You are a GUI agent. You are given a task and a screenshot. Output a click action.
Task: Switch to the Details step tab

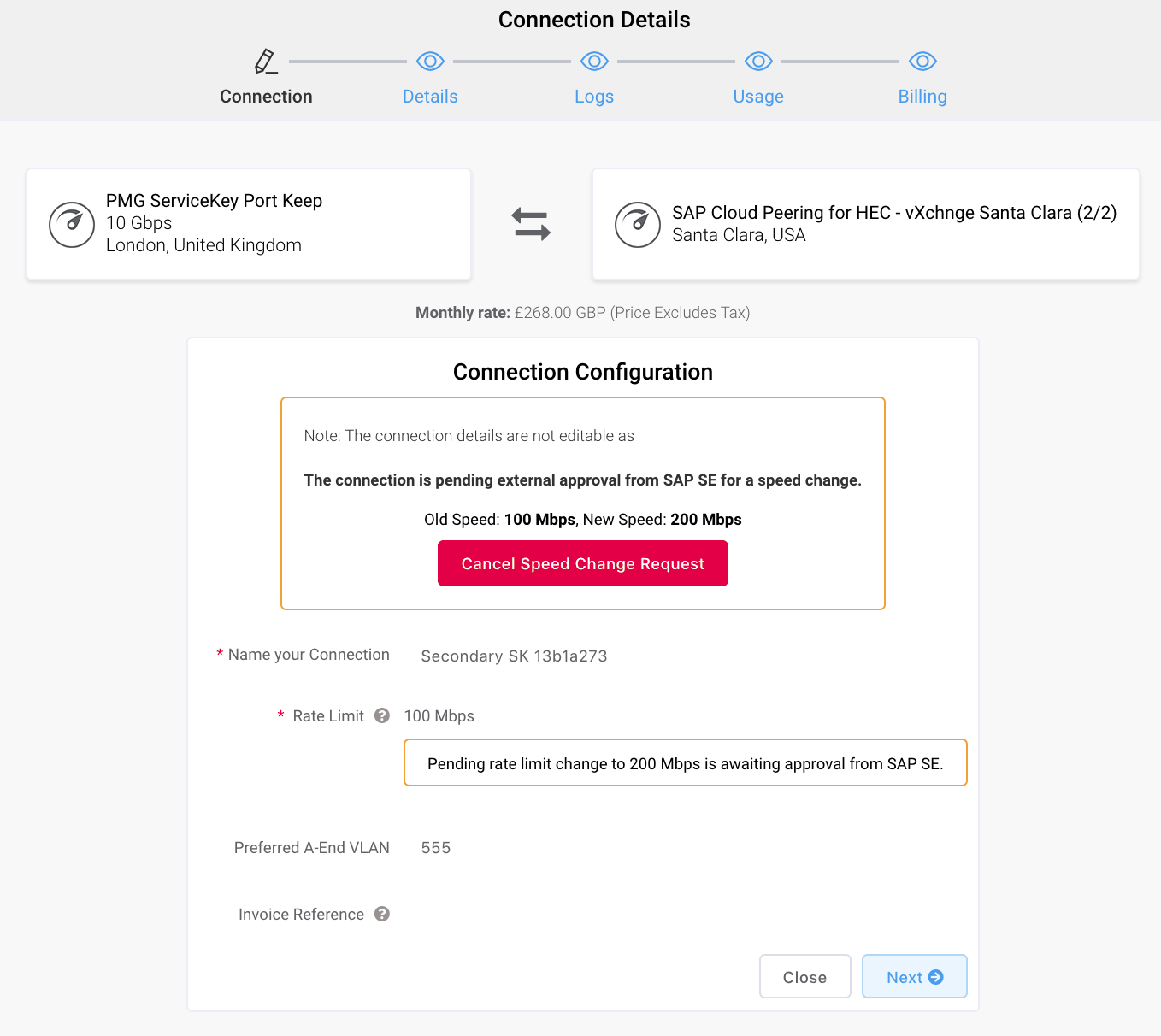click(430, 97)
